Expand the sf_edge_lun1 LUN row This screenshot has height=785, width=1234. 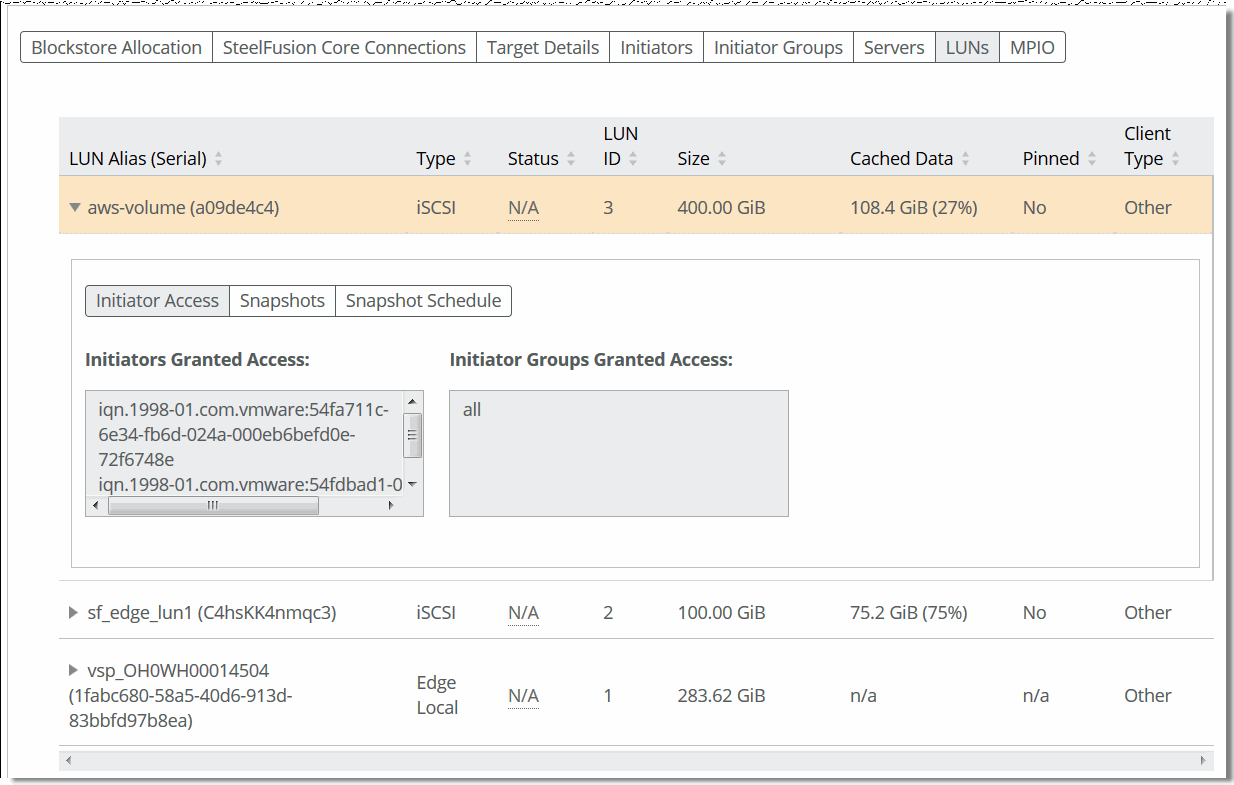point(73,613)
